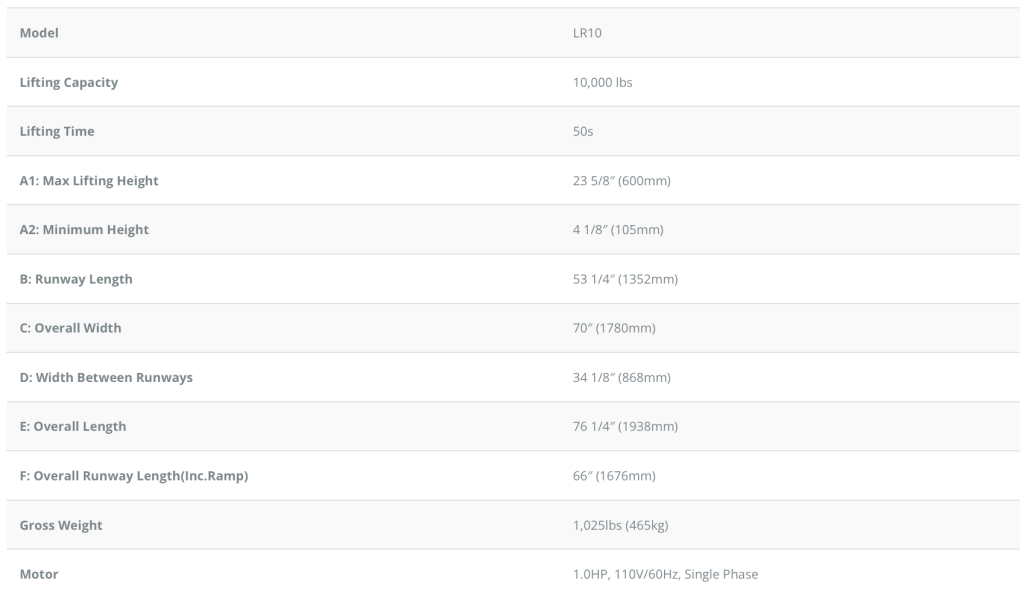Click the D: Width Between Runways label
Viewport: 1024px width, 601px height.
coord(106,377)
